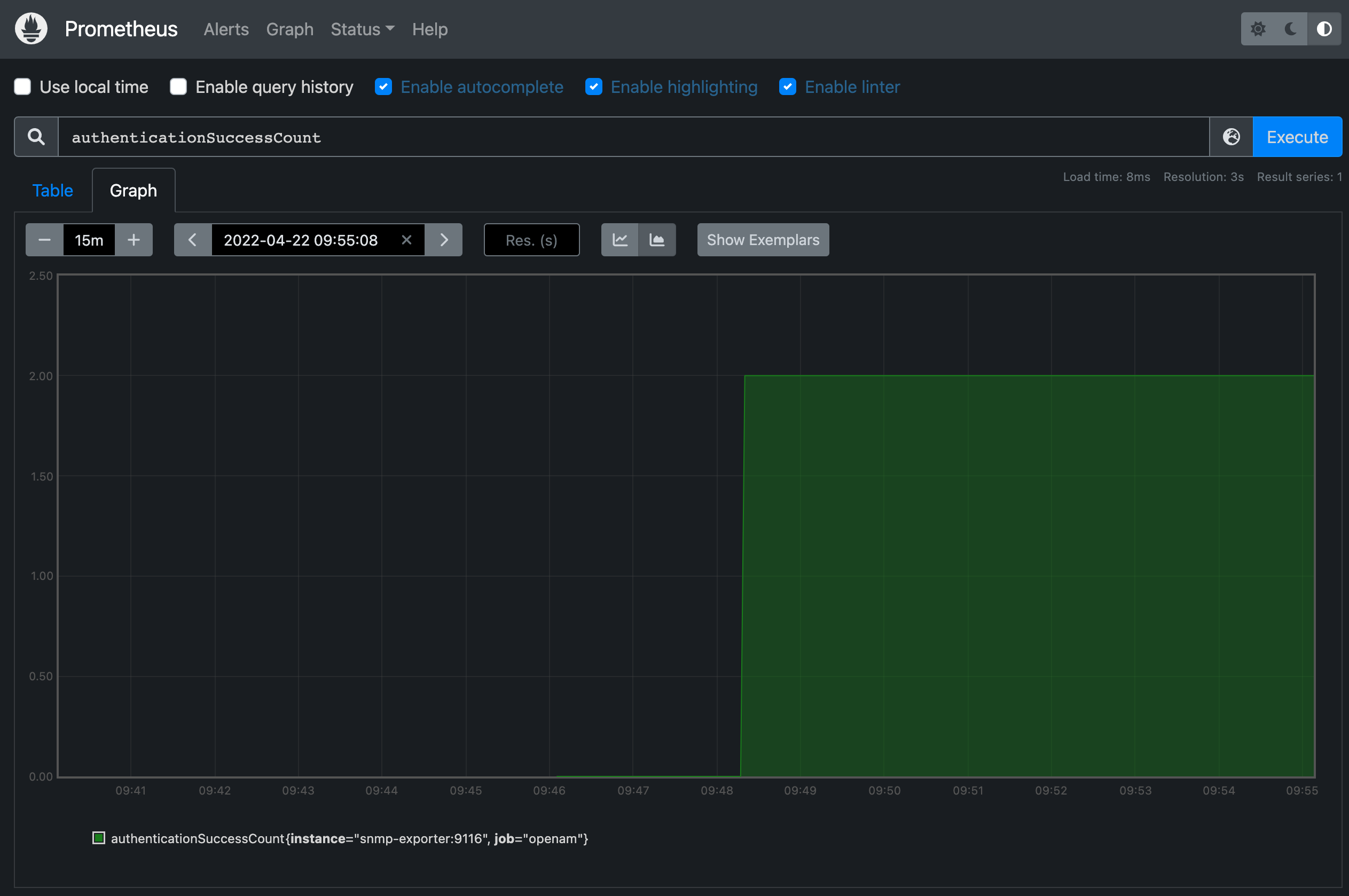Screen dimensions: 1349x896
Task: Decrease the 15m time range
Action: click(x=44, y=240)
